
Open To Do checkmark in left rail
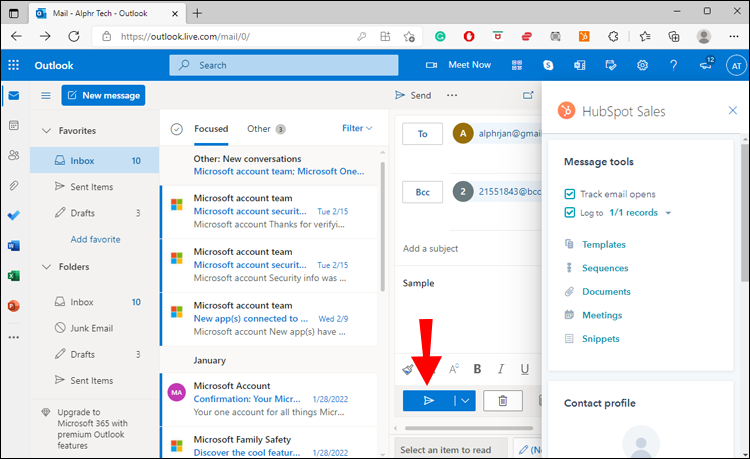[x=14, y=216]
